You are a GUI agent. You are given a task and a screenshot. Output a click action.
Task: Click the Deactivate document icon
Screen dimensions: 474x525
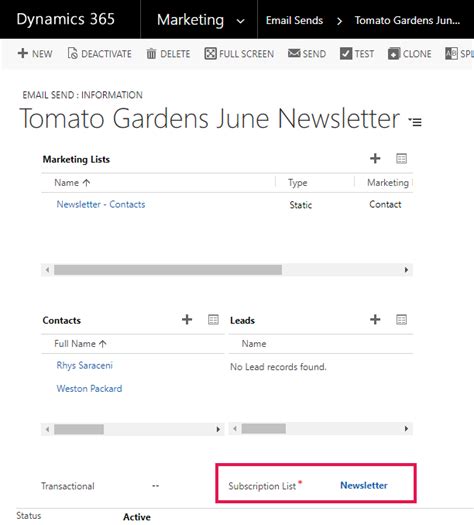(72, 53)
